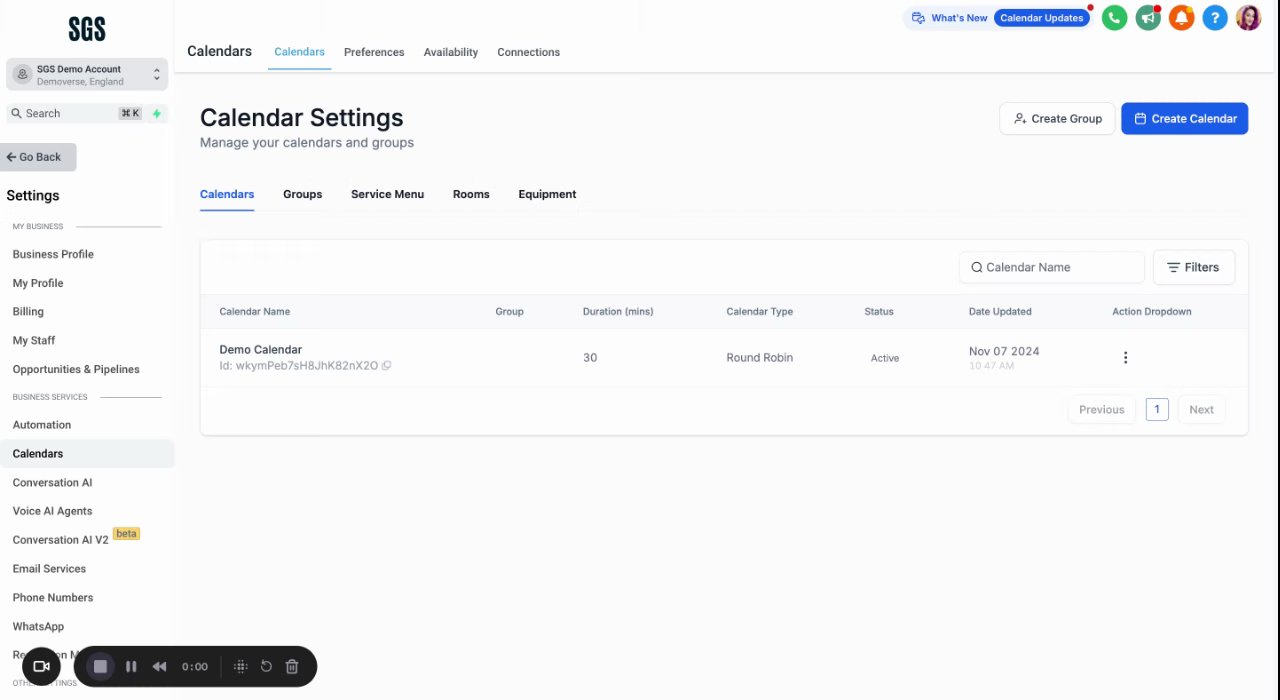The image size is (1280, 700).
Task: Click the Create Calendar button
Action: (1184, 118)
